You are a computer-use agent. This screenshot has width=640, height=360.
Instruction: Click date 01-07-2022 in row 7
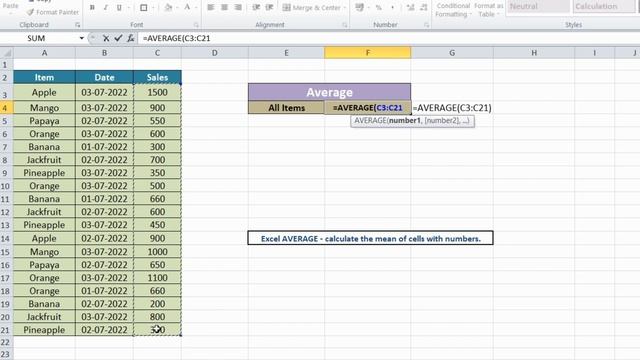click(x=104, y=147)
